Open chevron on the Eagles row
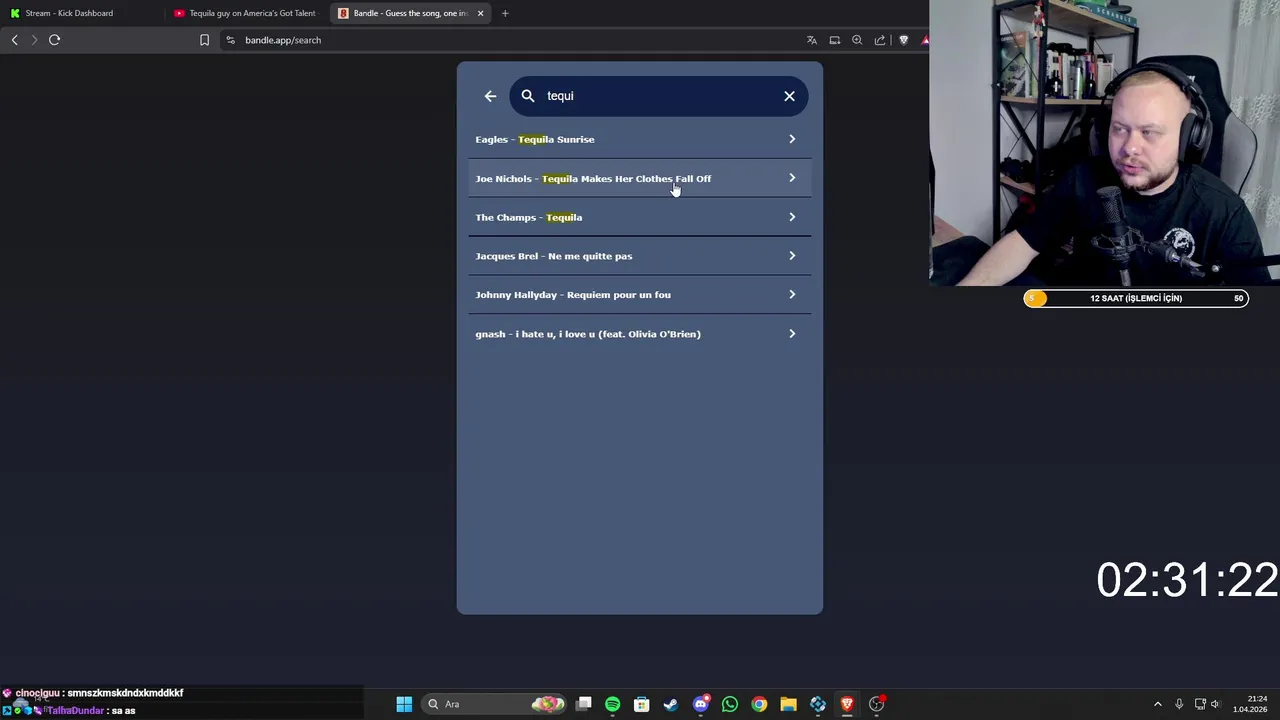 [792, 139]
